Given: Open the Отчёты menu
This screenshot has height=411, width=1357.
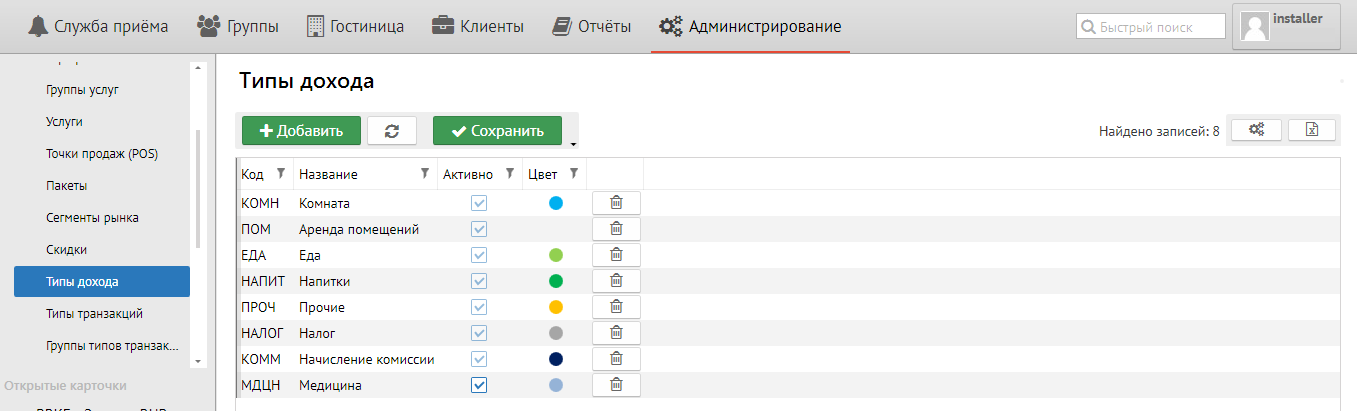Looking at the screenshot, I should pos(592,26).
